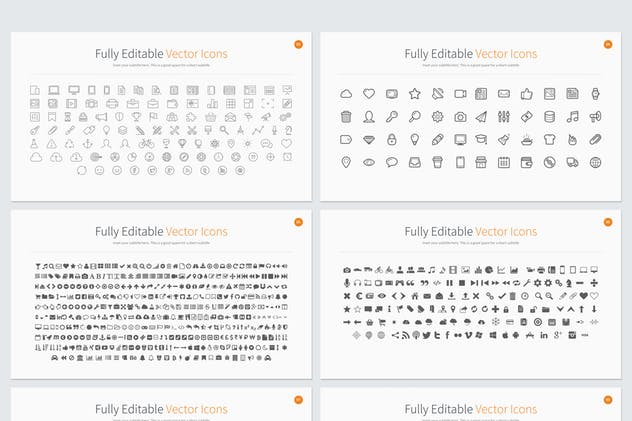
Task: Select the LinkedIn icon in bottom-right slide
Action: click(544, 335)
